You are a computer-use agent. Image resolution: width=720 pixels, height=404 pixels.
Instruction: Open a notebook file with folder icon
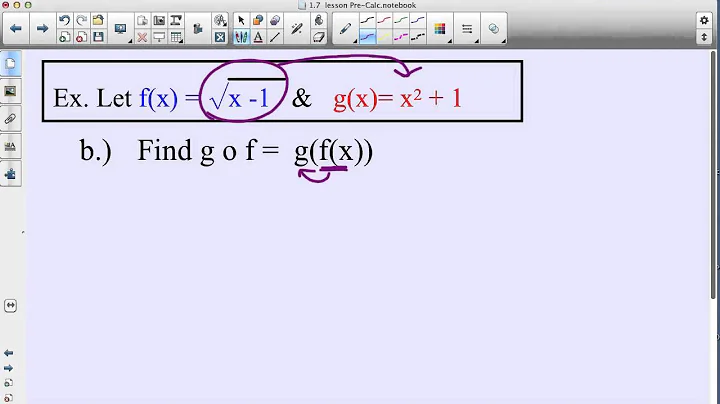click(98, 20)
